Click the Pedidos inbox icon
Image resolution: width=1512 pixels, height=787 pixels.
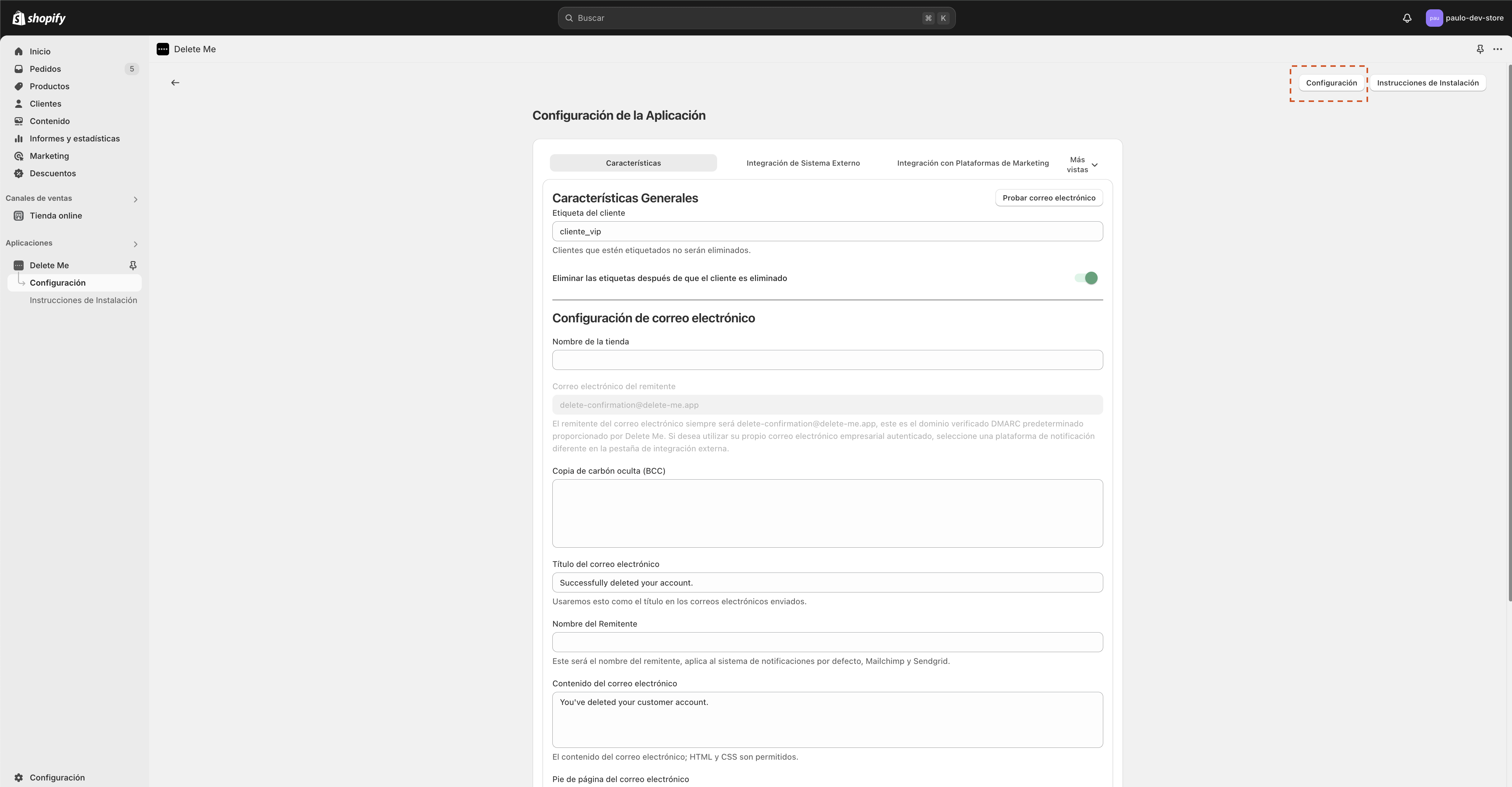pos(19,69)
